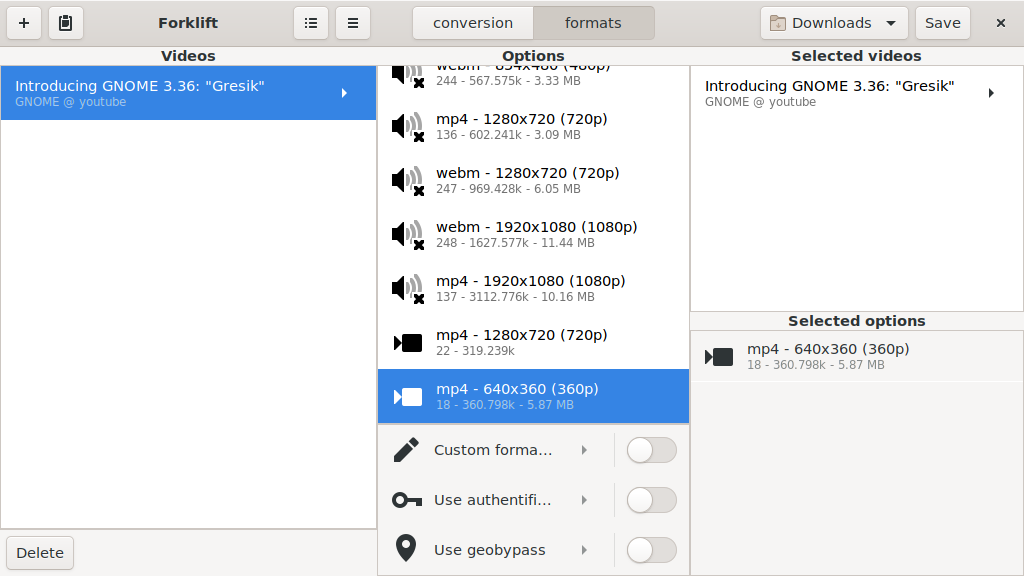
Task: Click the location pin geobypass icon
Action: [x=406, y=548]
